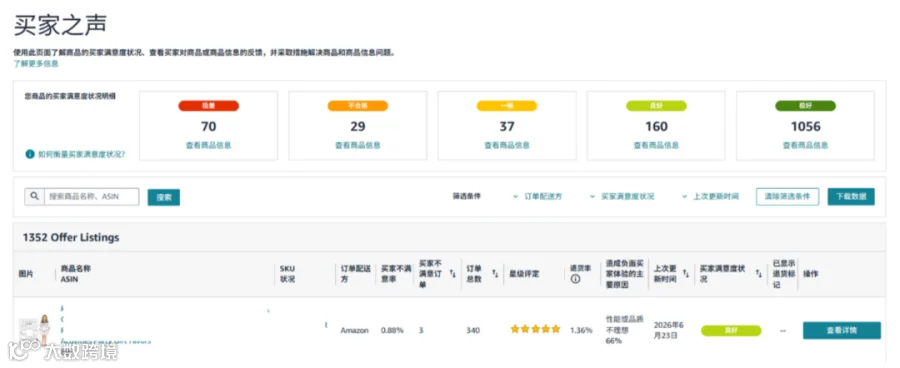This screenshot has width=900, height=368.
Task: Click 查看商品信息 under count 70
Action: tap(208, 145)
